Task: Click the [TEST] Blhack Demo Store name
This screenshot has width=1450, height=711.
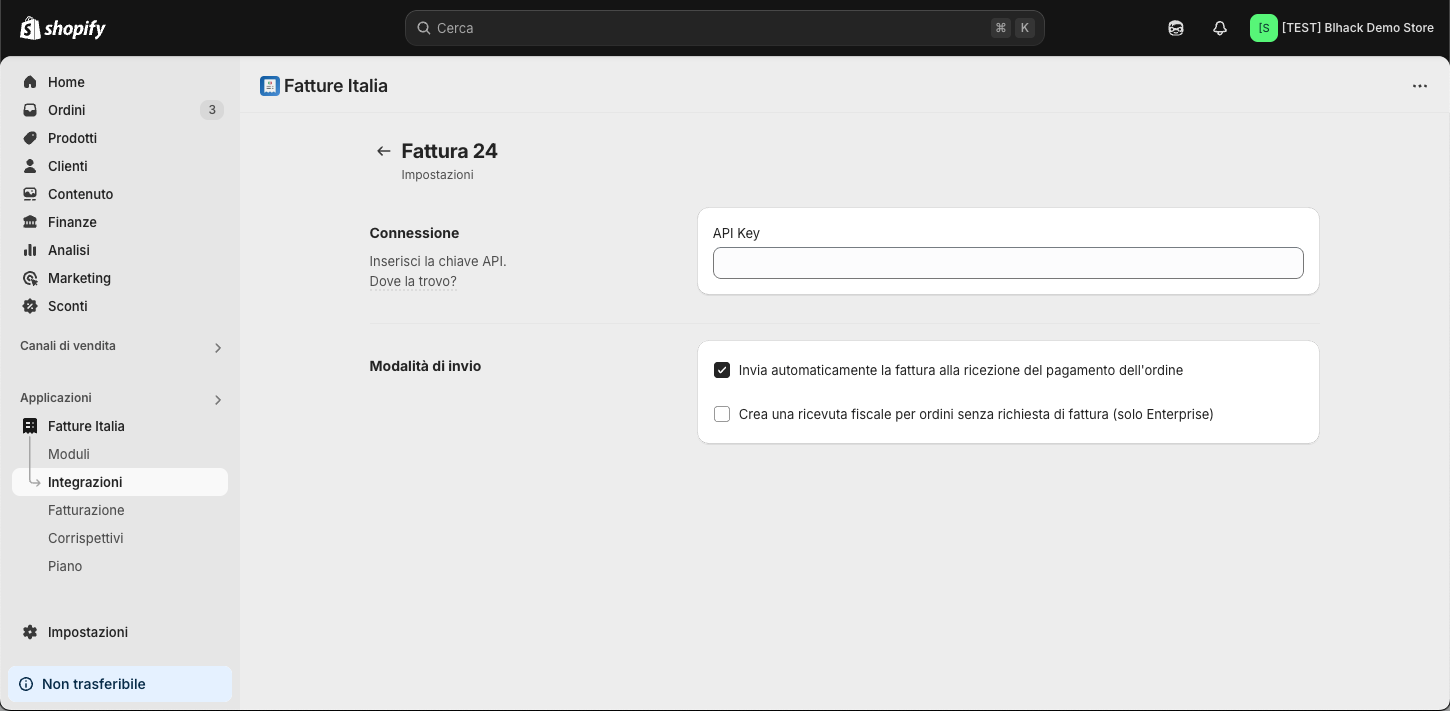Action: pos(1357,28)
